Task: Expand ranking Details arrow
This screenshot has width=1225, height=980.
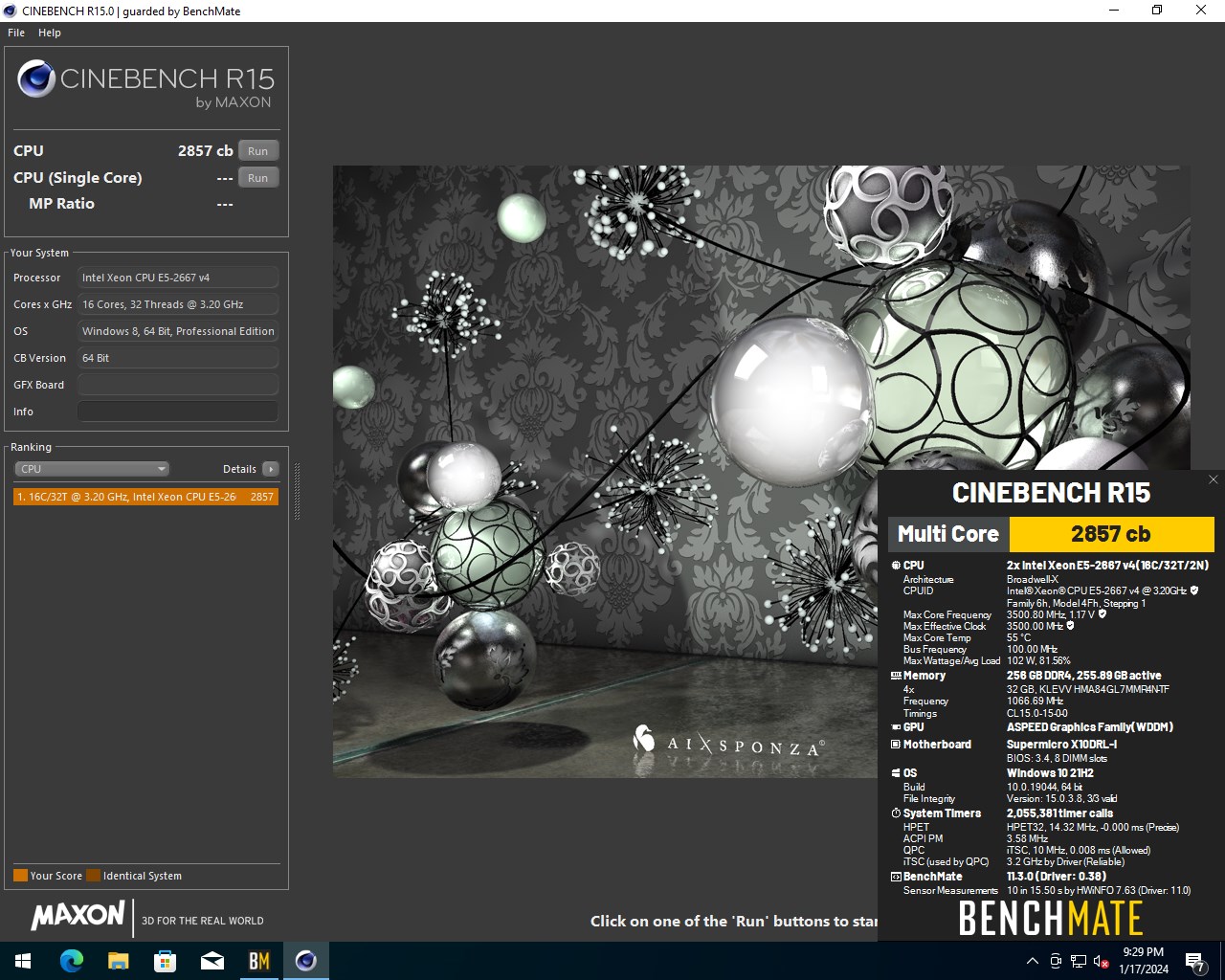Action: 271,469
